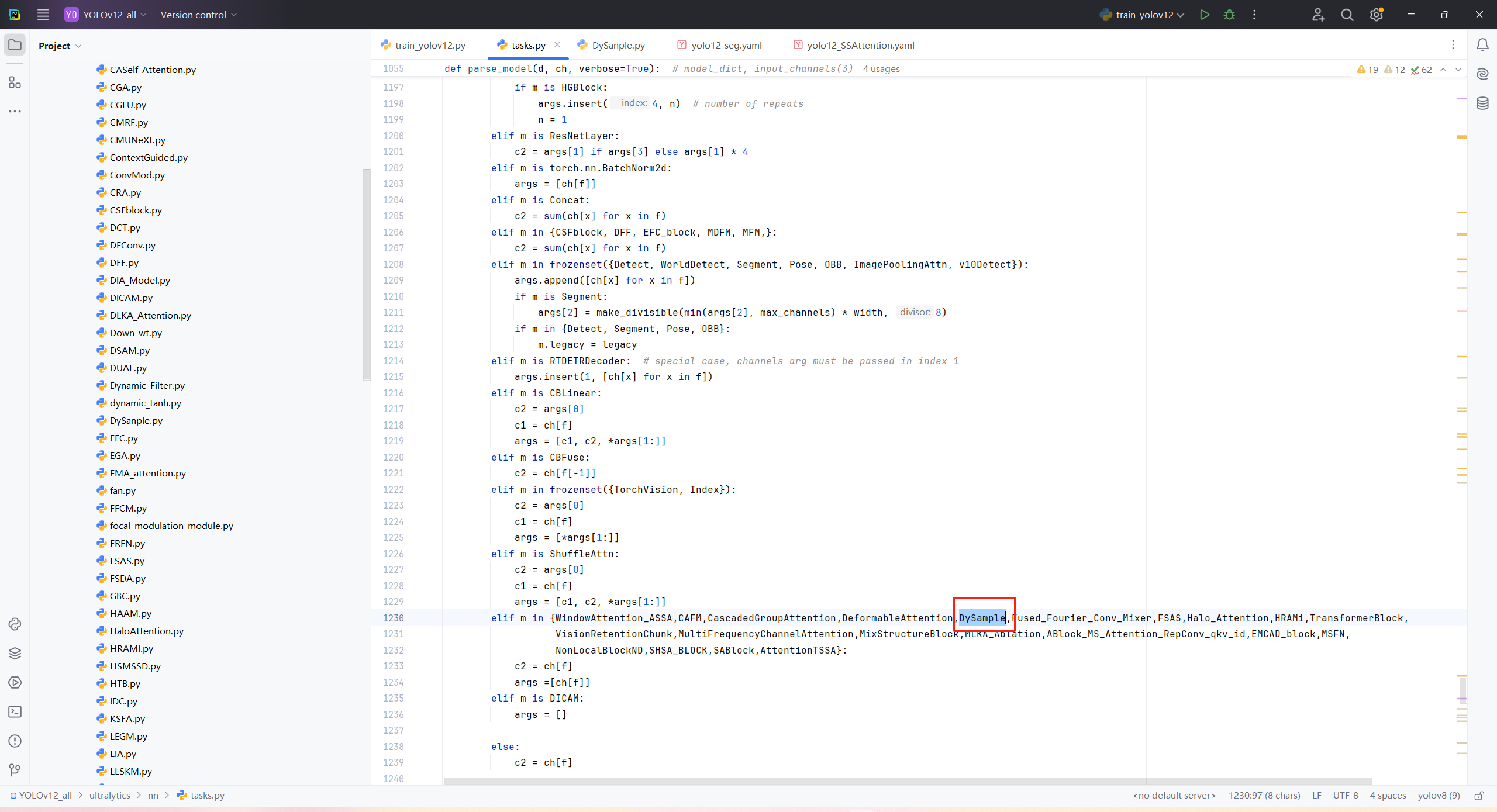
Task: Start debugging with the bug icon
Action: (1229, 15)
